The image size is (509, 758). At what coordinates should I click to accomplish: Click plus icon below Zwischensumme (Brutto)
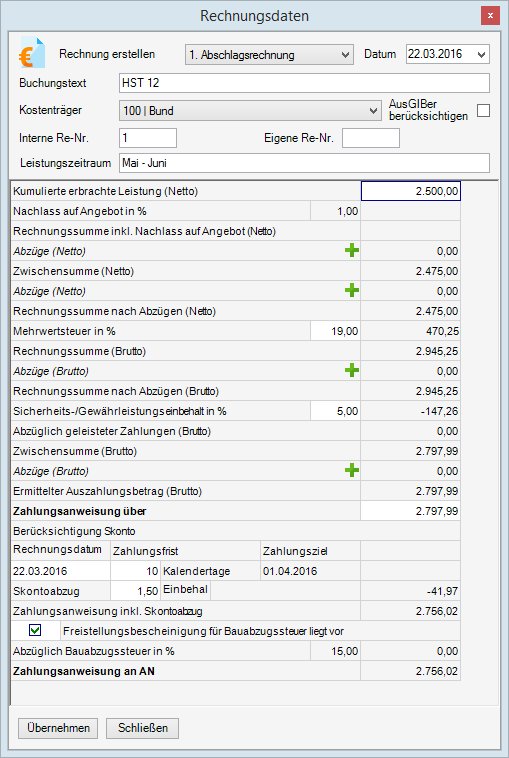tap(352, 470)
